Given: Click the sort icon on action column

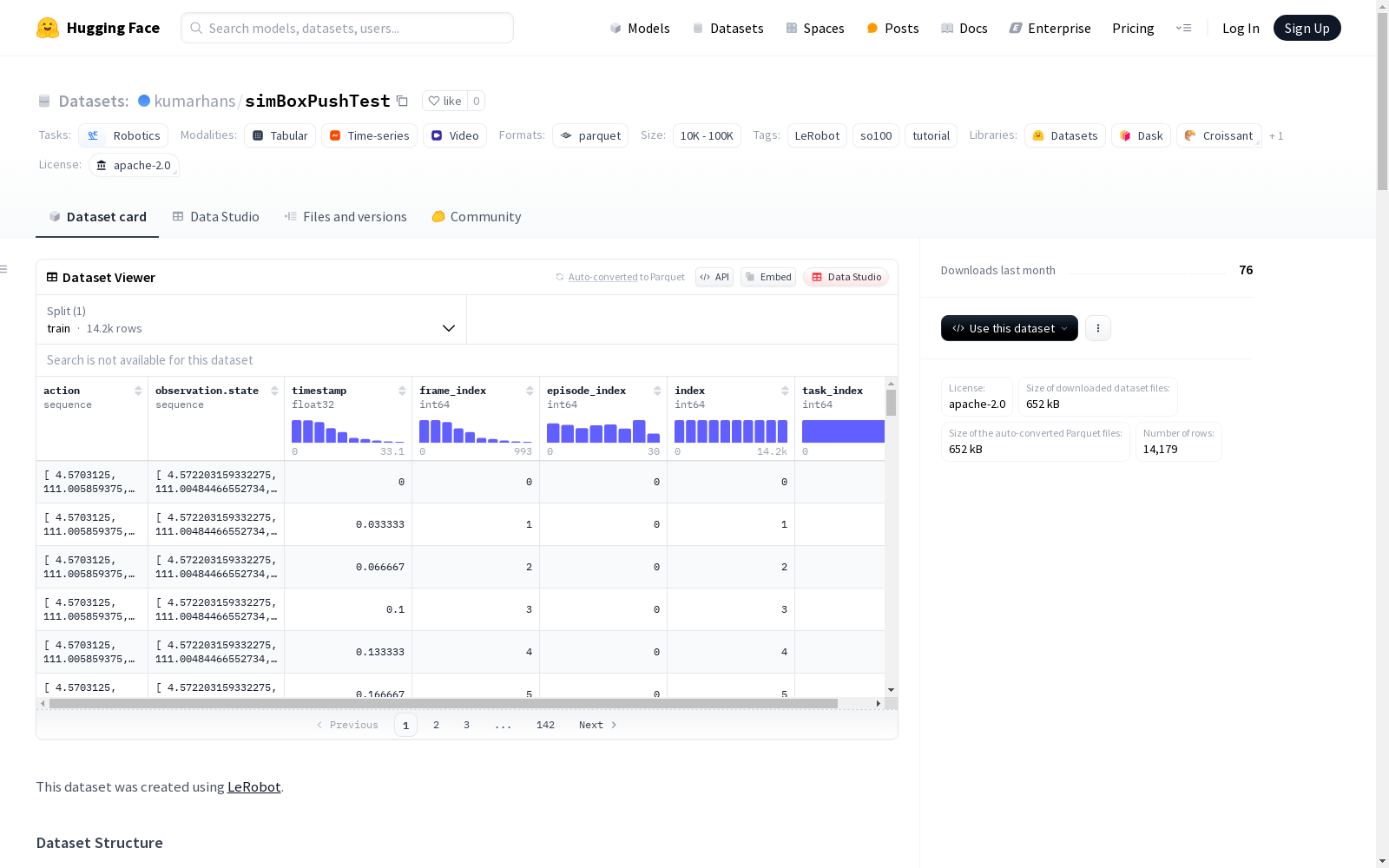Looking at the screenshot, I should [138, 391].
